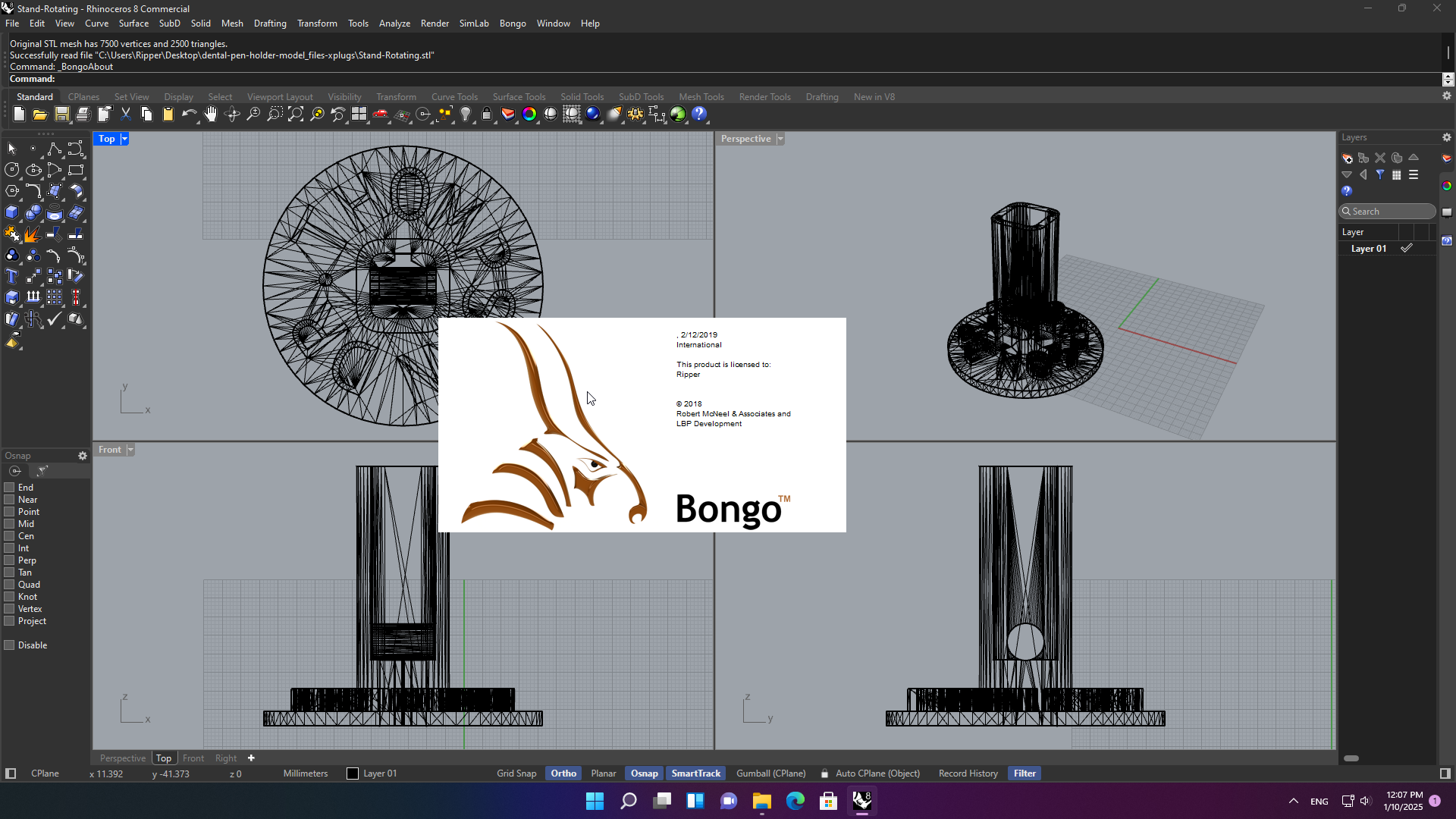Select the Zoom Extents tool

(x=296, y=115)
